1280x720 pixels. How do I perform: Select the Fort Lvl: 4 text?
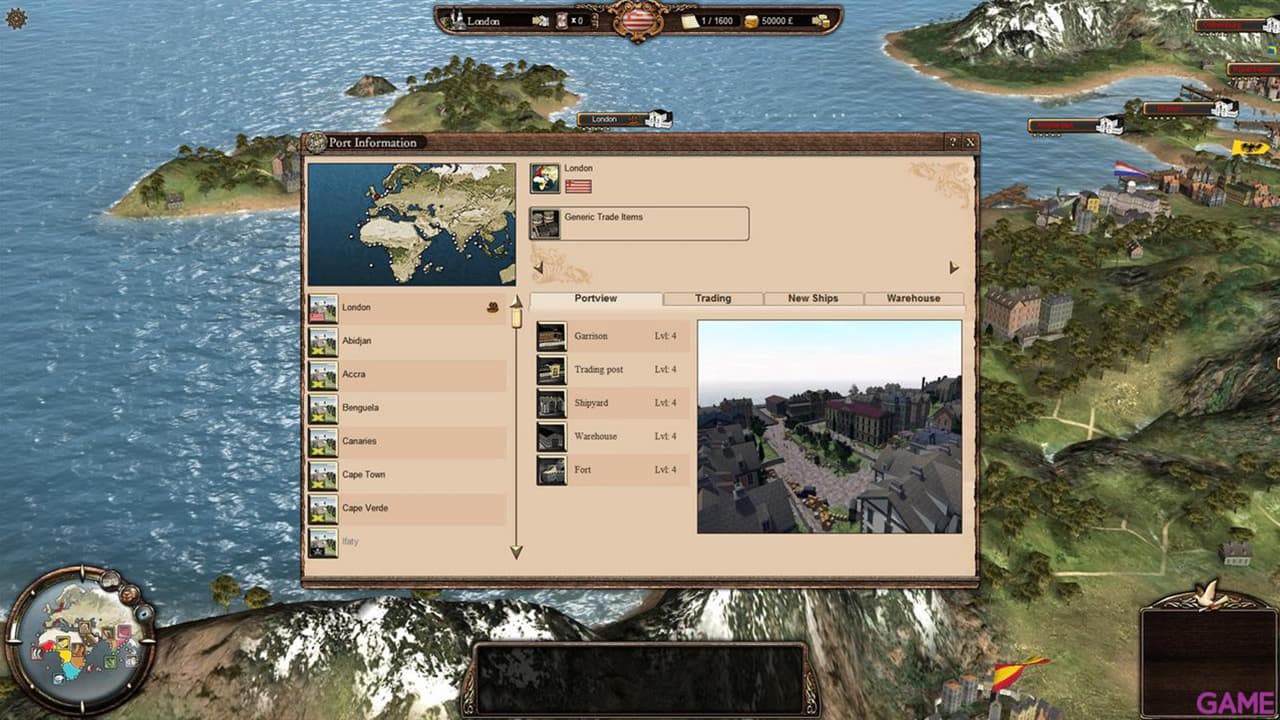(665, 470)
